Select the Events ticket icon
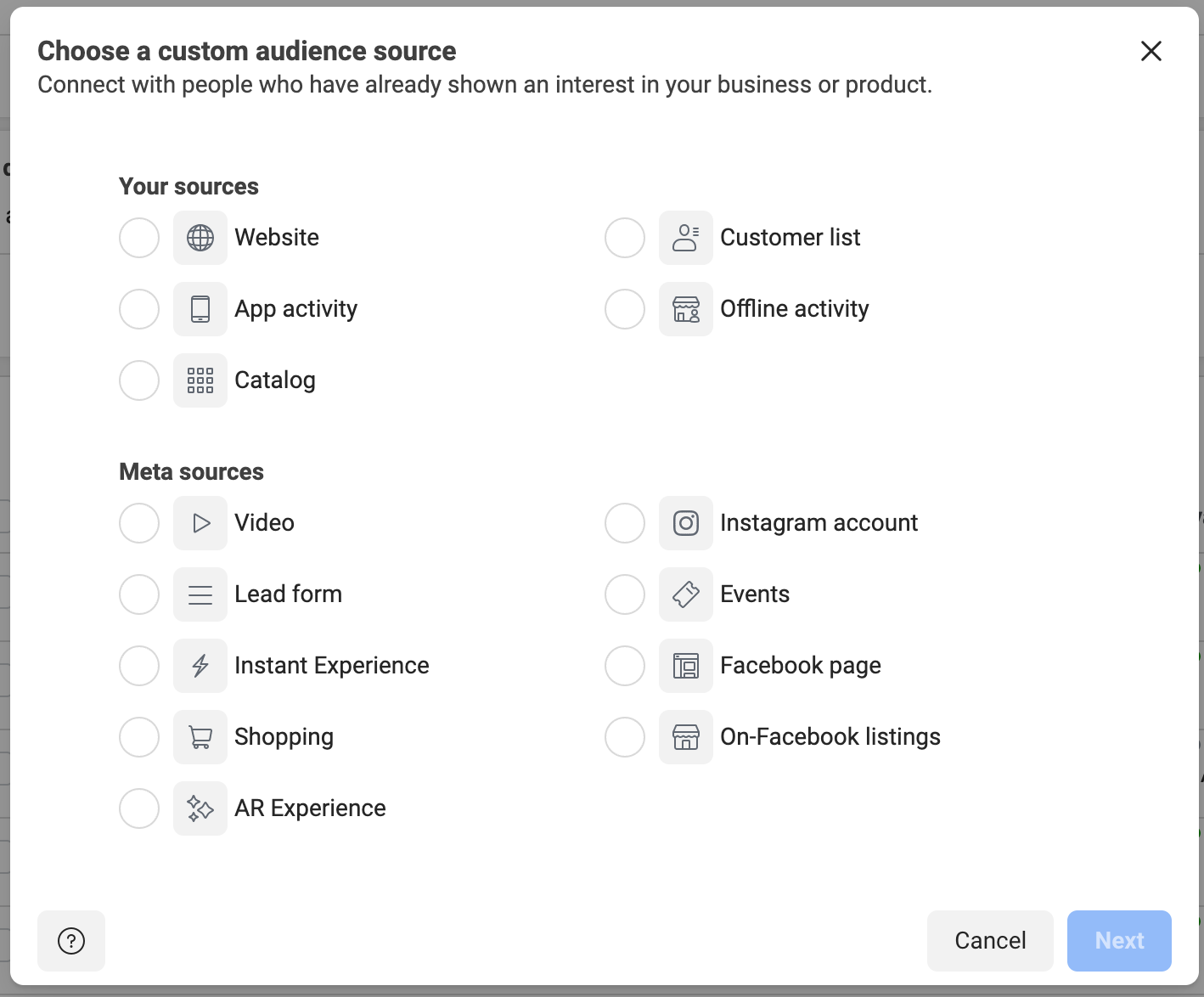The width and height of the screenshot is (1204, 997). coord(686,594)
